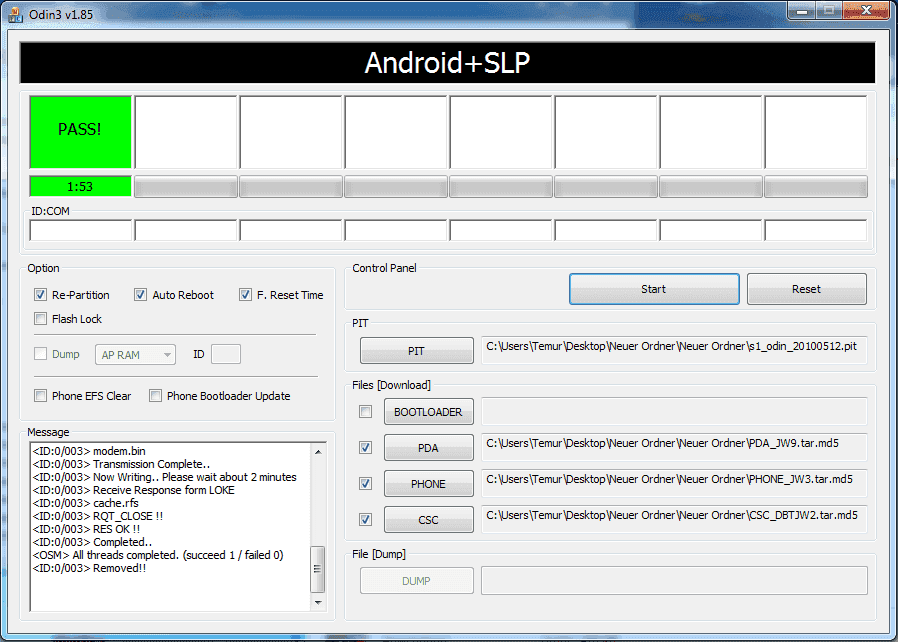Click the 'Removed!!' log line
Screen dimensions: 898x642
pyautogui.click(x=89, y=568)
